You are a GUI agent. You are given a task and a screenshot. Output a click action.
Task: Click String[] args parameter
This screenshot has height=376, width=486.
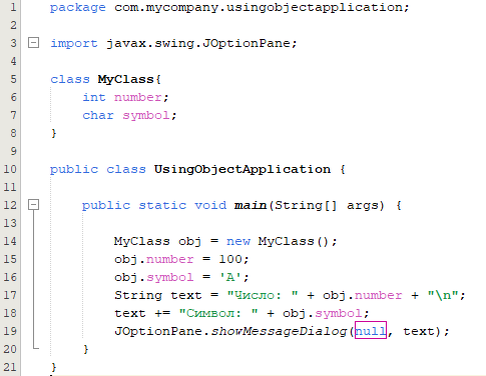329,205
